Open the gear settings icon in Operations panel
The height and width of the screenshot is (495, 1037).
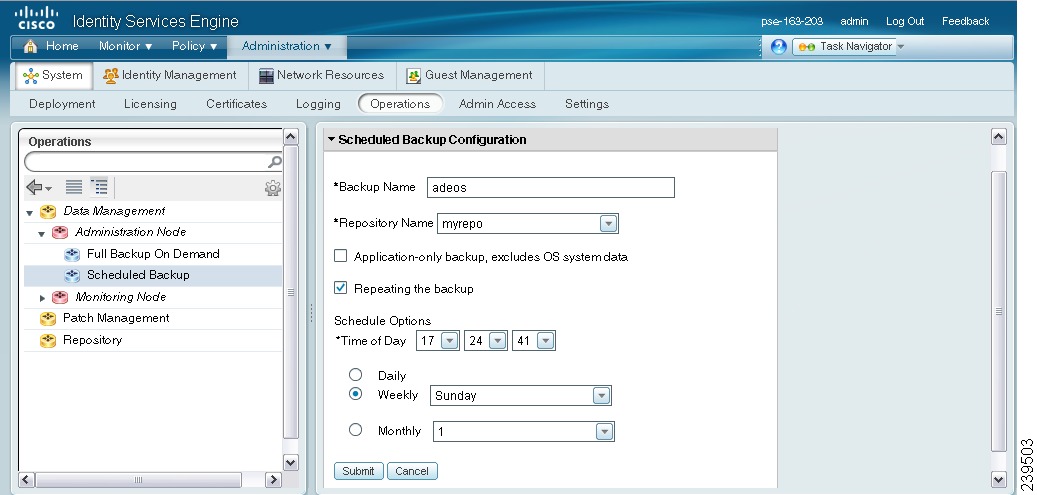(272, 188)
